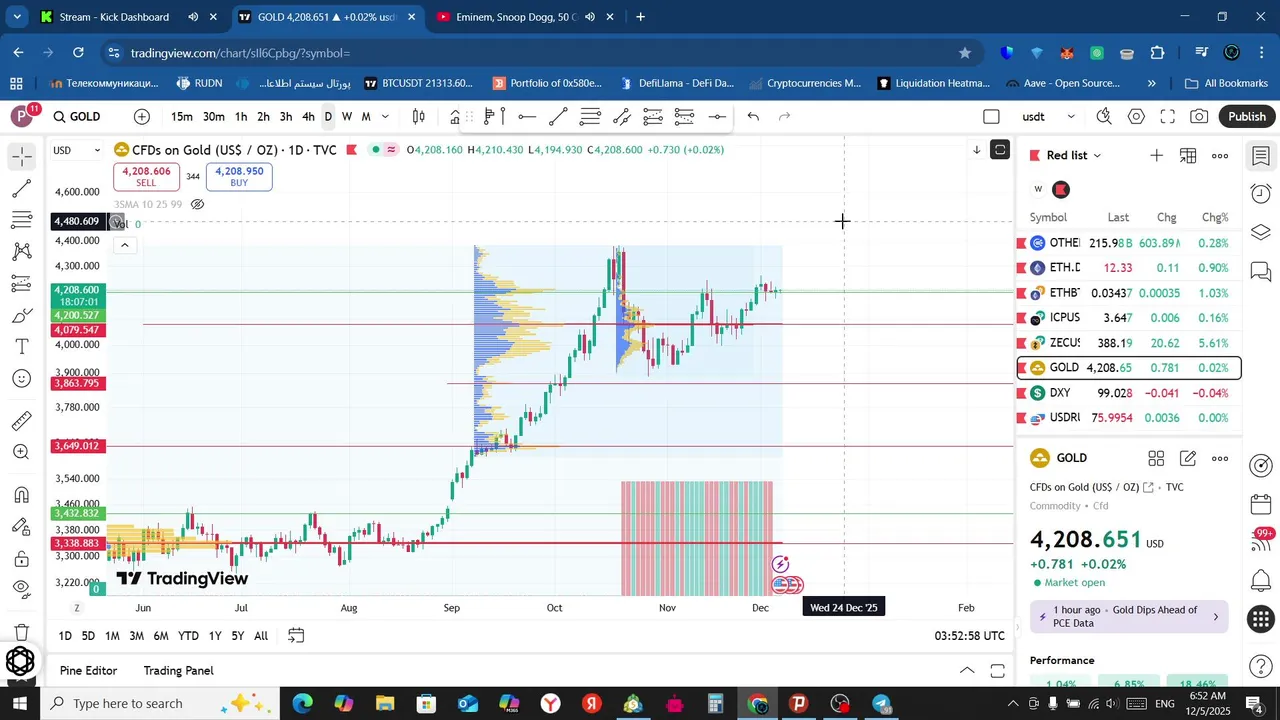This screenshot has width=1280, height=720.
Task: Toggle stay-in-drawing-mode pencil lock
Action: (22, 527)
